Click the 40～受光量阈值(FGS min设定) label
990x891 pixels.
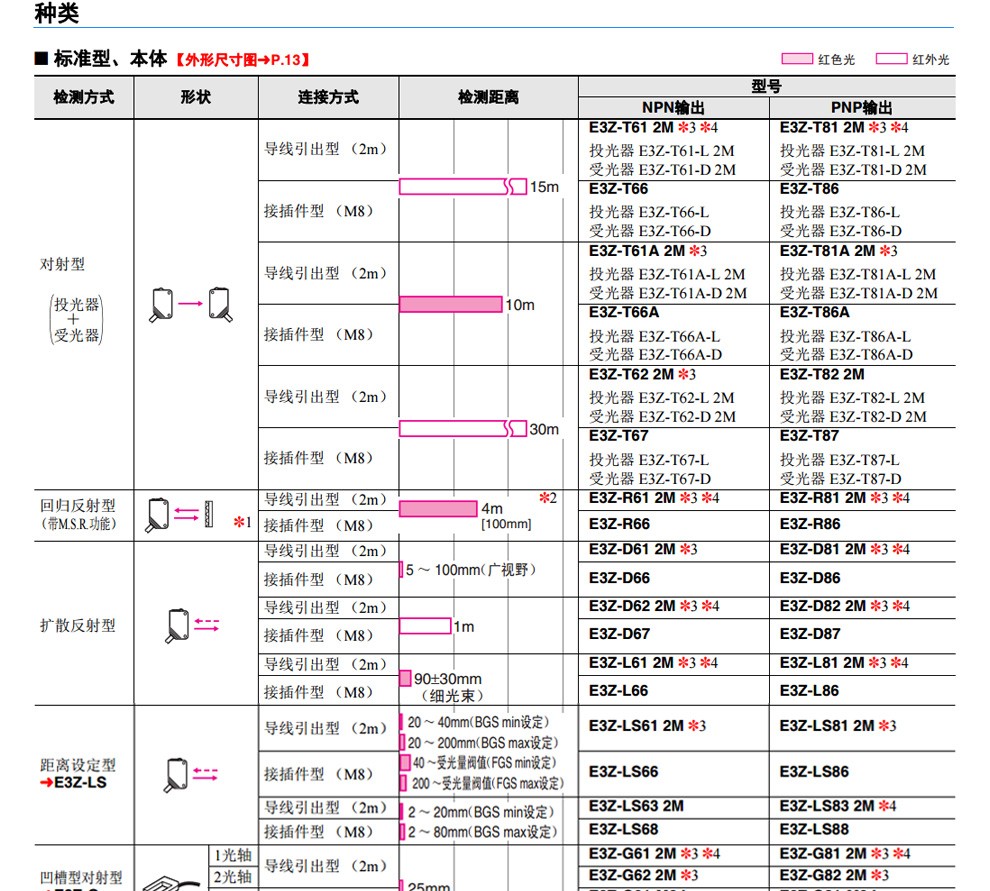click(485, 763)
